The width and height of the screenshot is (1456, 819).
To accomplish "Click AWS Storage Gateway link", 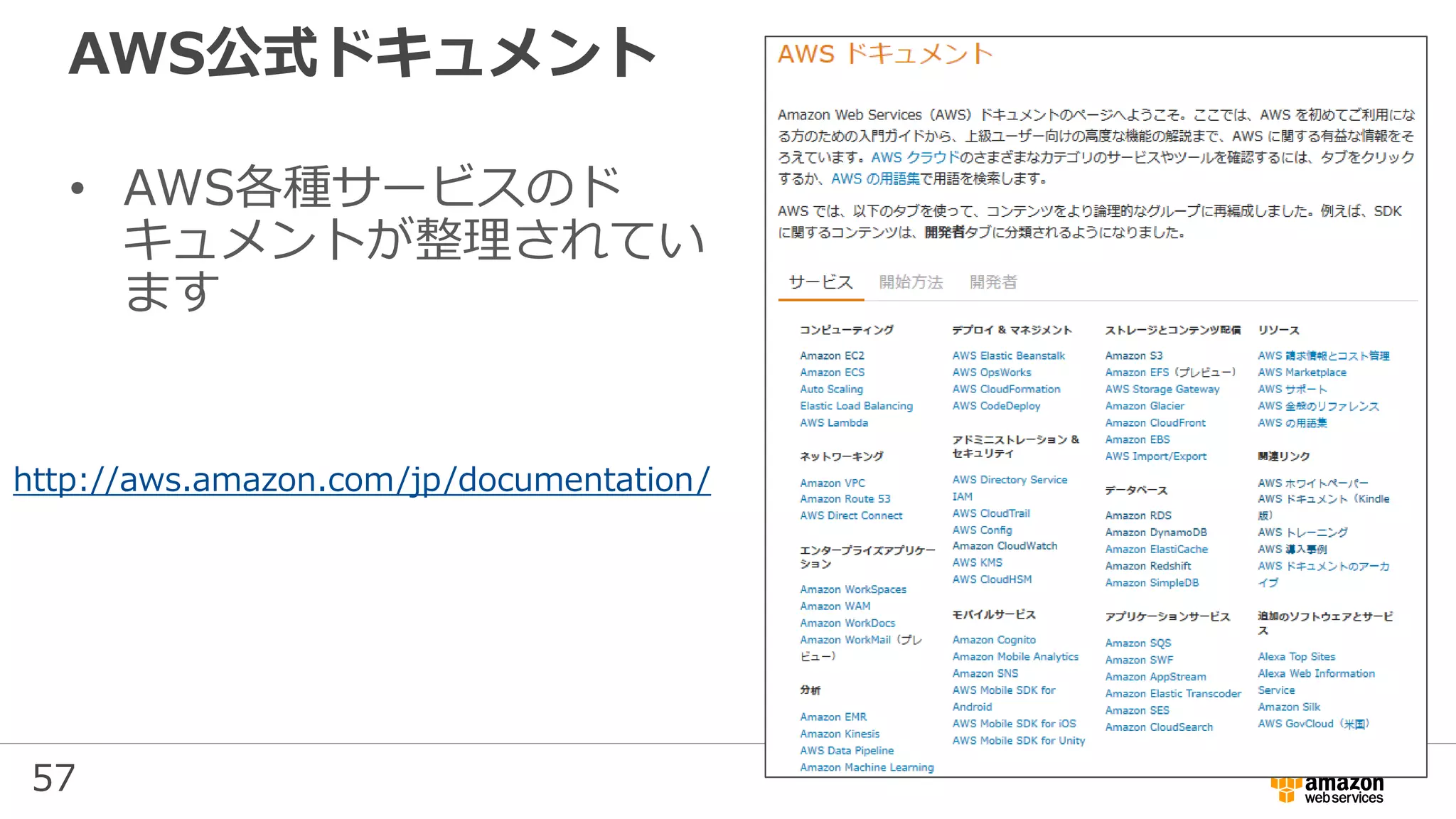I will 1162,390.
